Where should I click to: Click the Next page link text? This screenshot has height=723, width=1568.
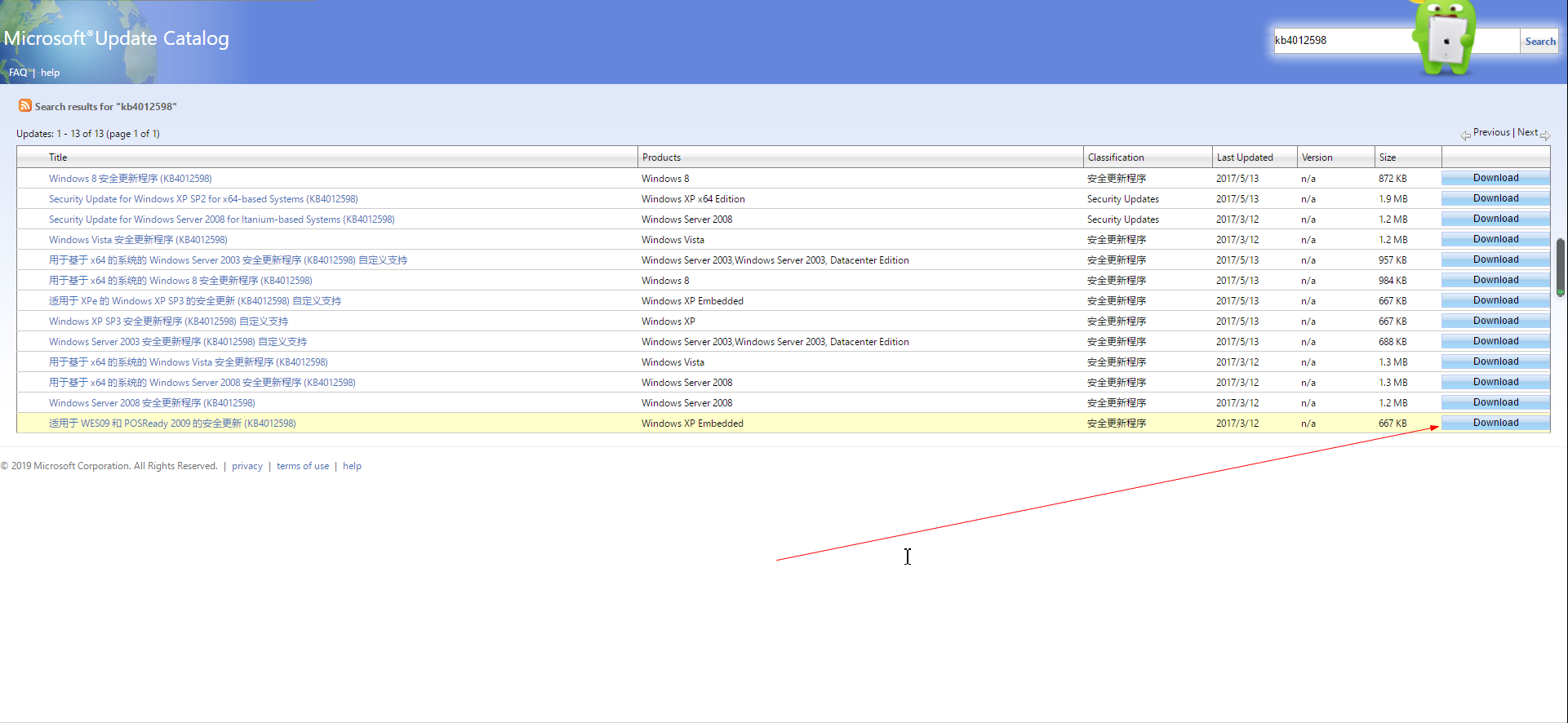(x=1527, y=132)
